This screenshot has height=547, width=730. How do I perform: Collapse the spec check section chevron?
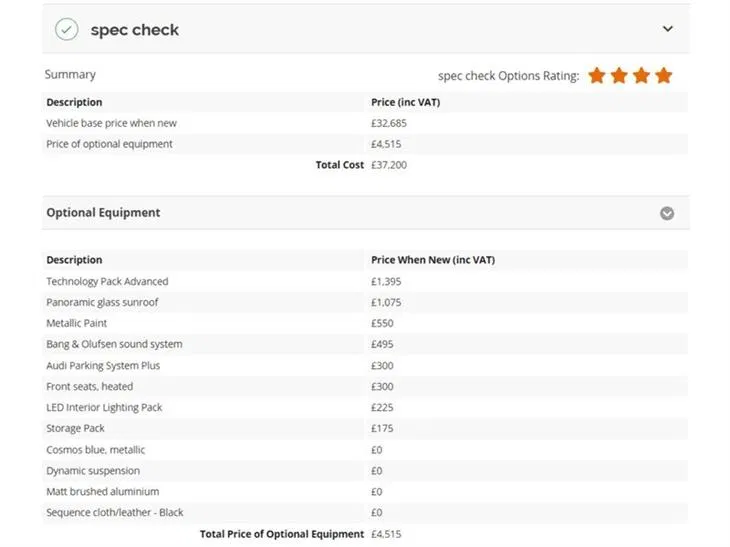[668, 29]
